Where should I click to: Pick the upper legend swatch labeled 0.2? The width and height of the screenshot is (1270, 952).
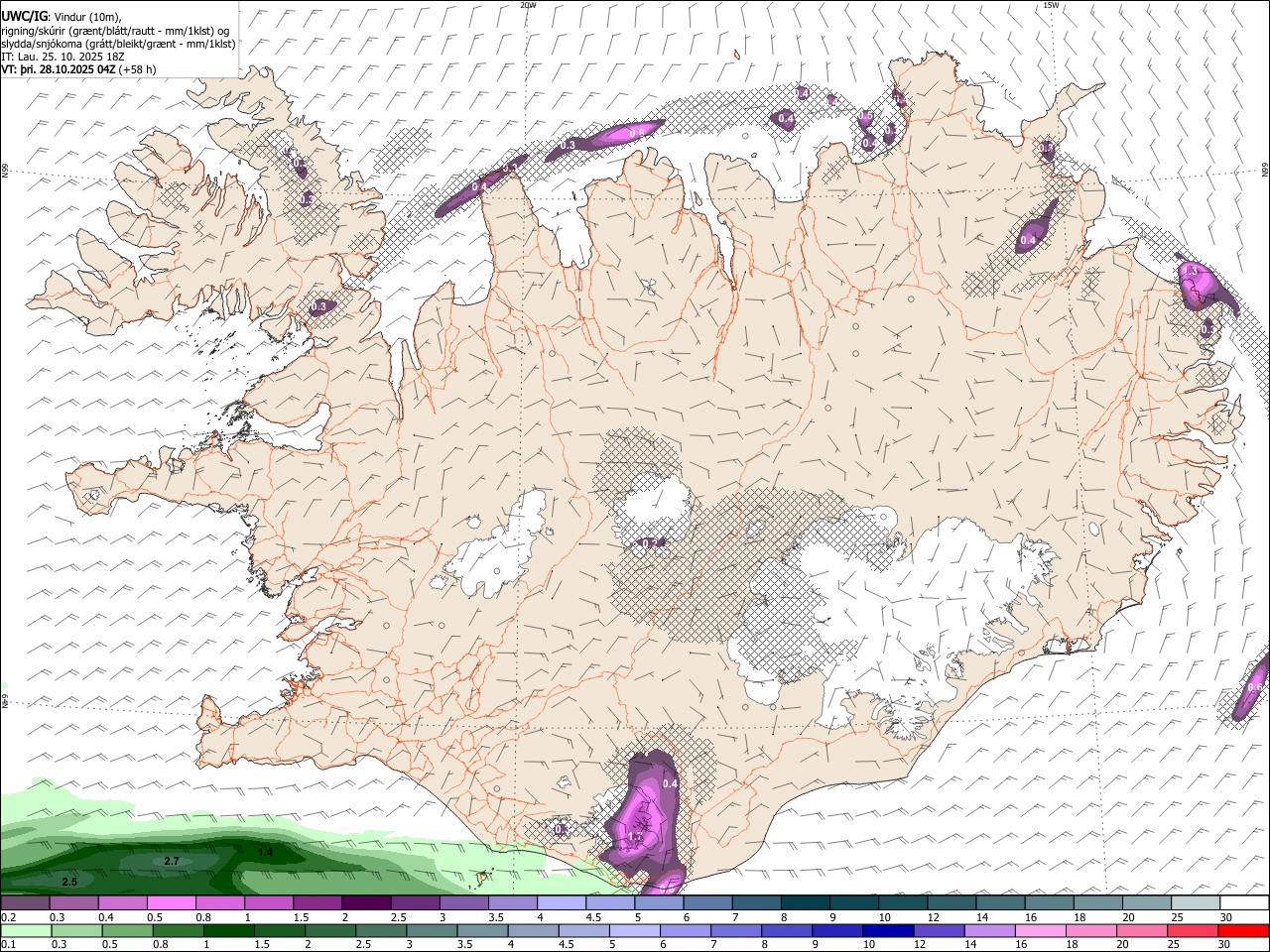[25, 903]
